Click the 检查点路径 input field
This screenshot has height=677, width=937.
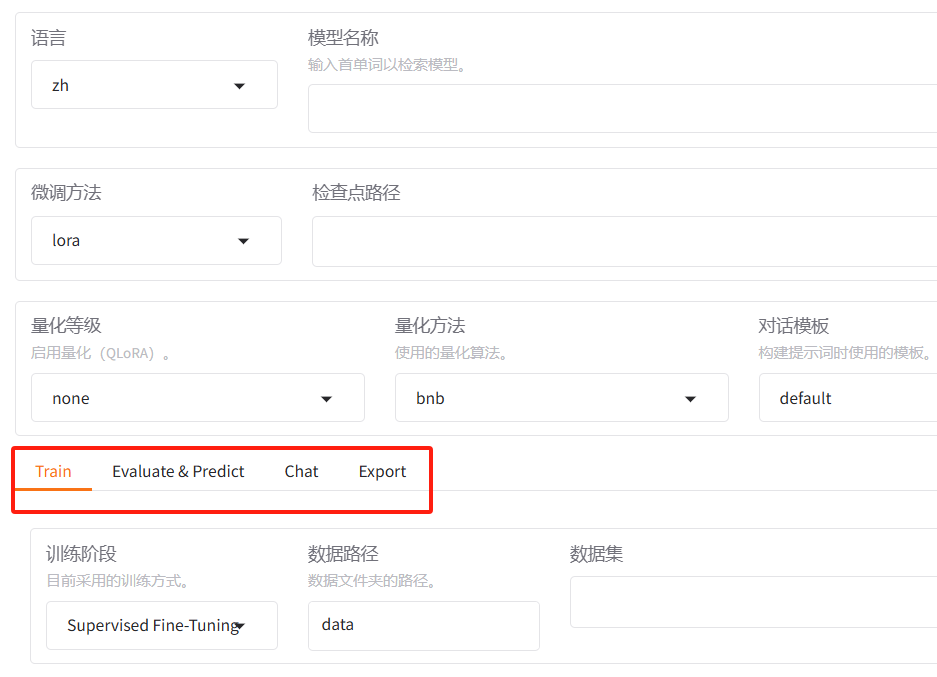[624, 241]
